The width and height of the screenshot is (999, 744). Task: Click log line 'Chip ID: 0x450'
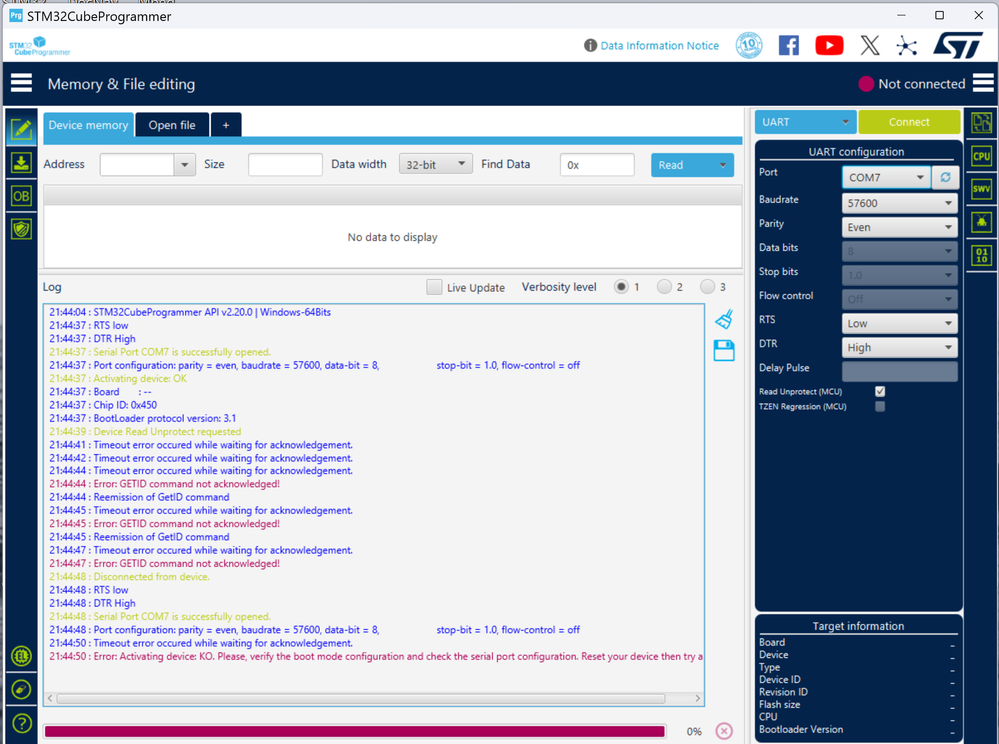click(x=103, y=405)
